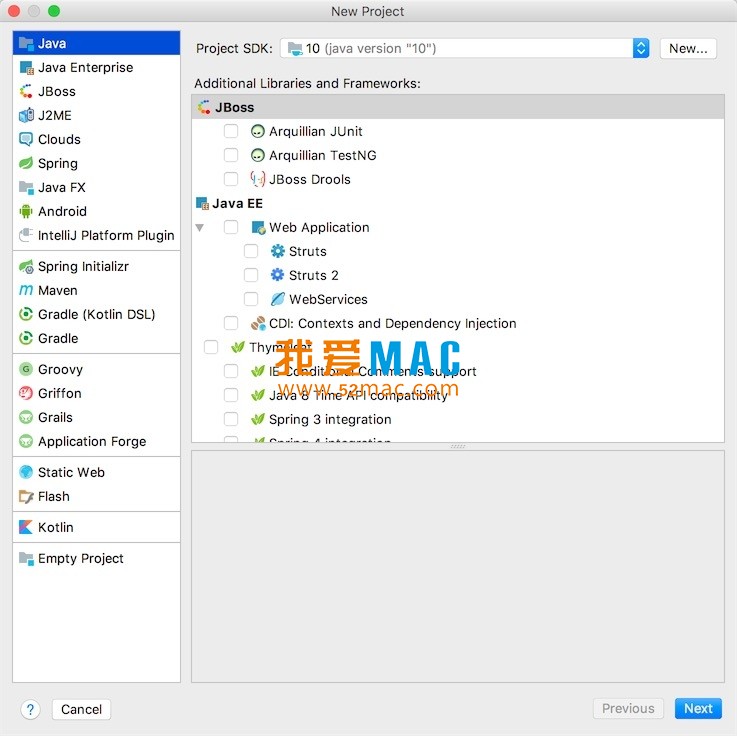Click the IntelliJ Platform Plugin icon
This screenshot has width=737, height=736.
click(x=26, y=235)
